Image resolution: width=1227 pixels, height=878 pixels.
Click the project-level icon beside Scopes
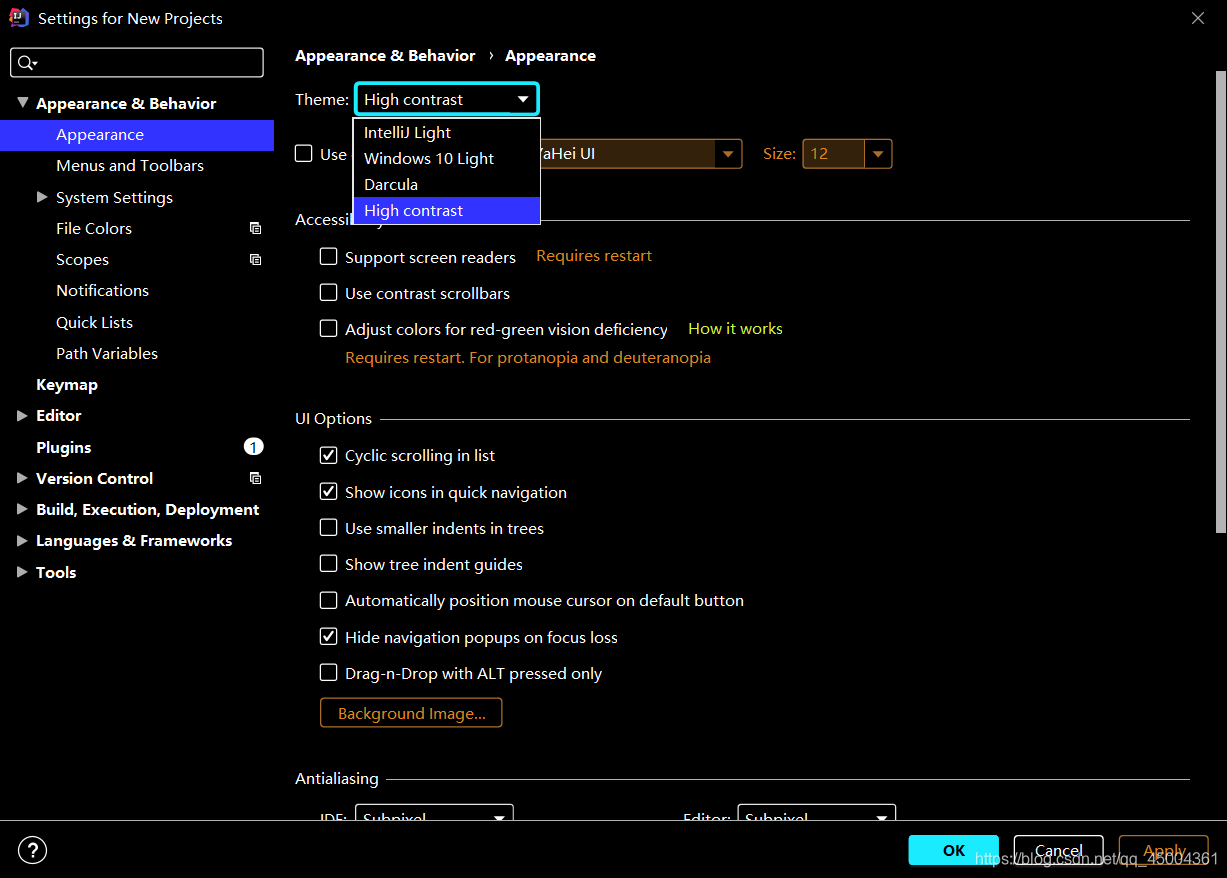(x=255, y=259)
